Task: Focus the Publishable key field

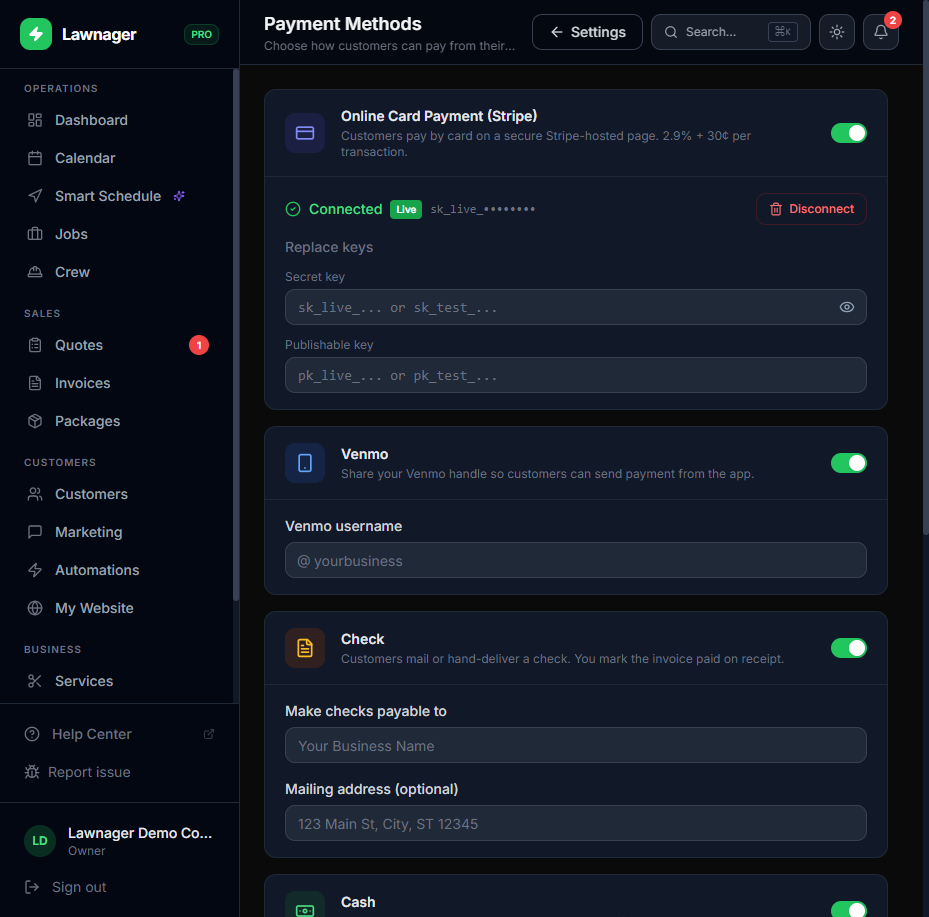Action: pos(575,375)
